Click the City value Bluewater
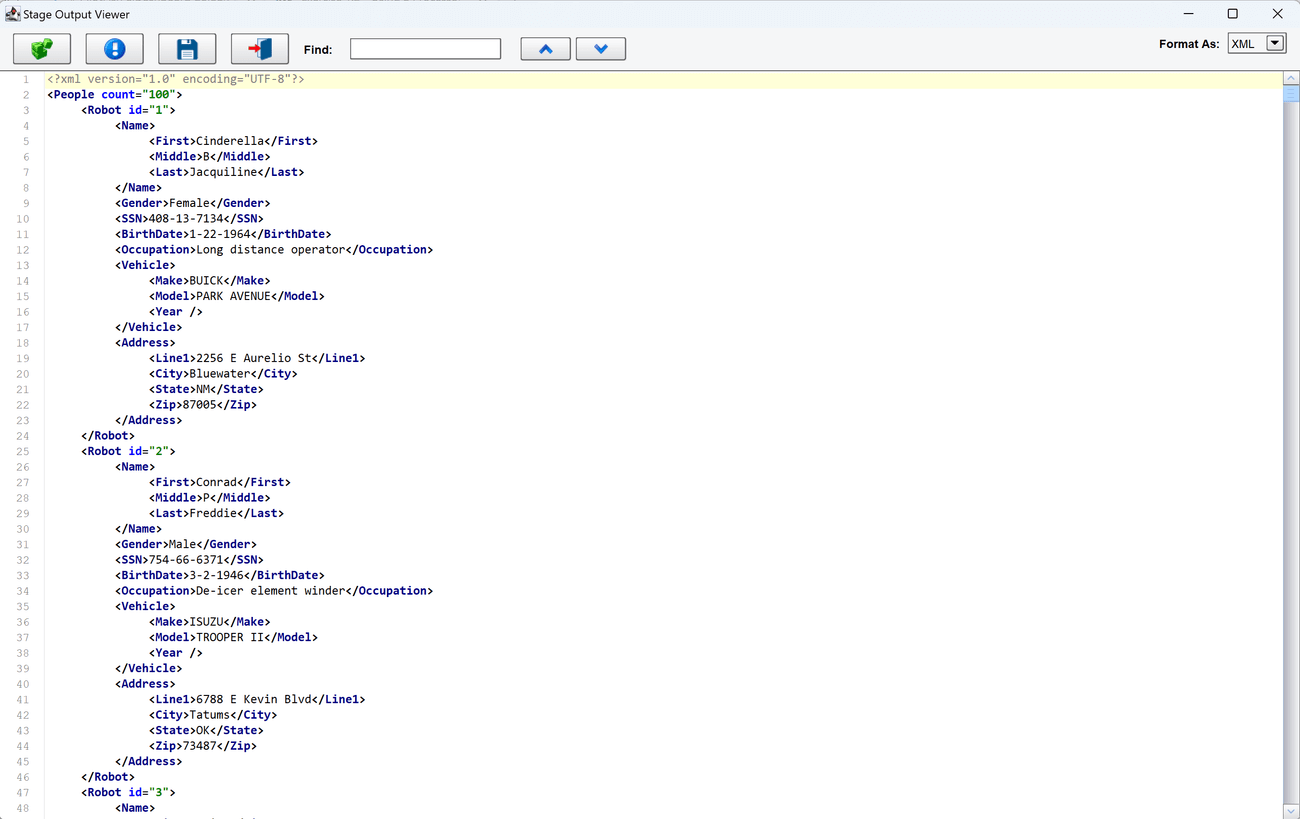The width and height of the screenshot is (1300, 819). click(x=220, y=374)
